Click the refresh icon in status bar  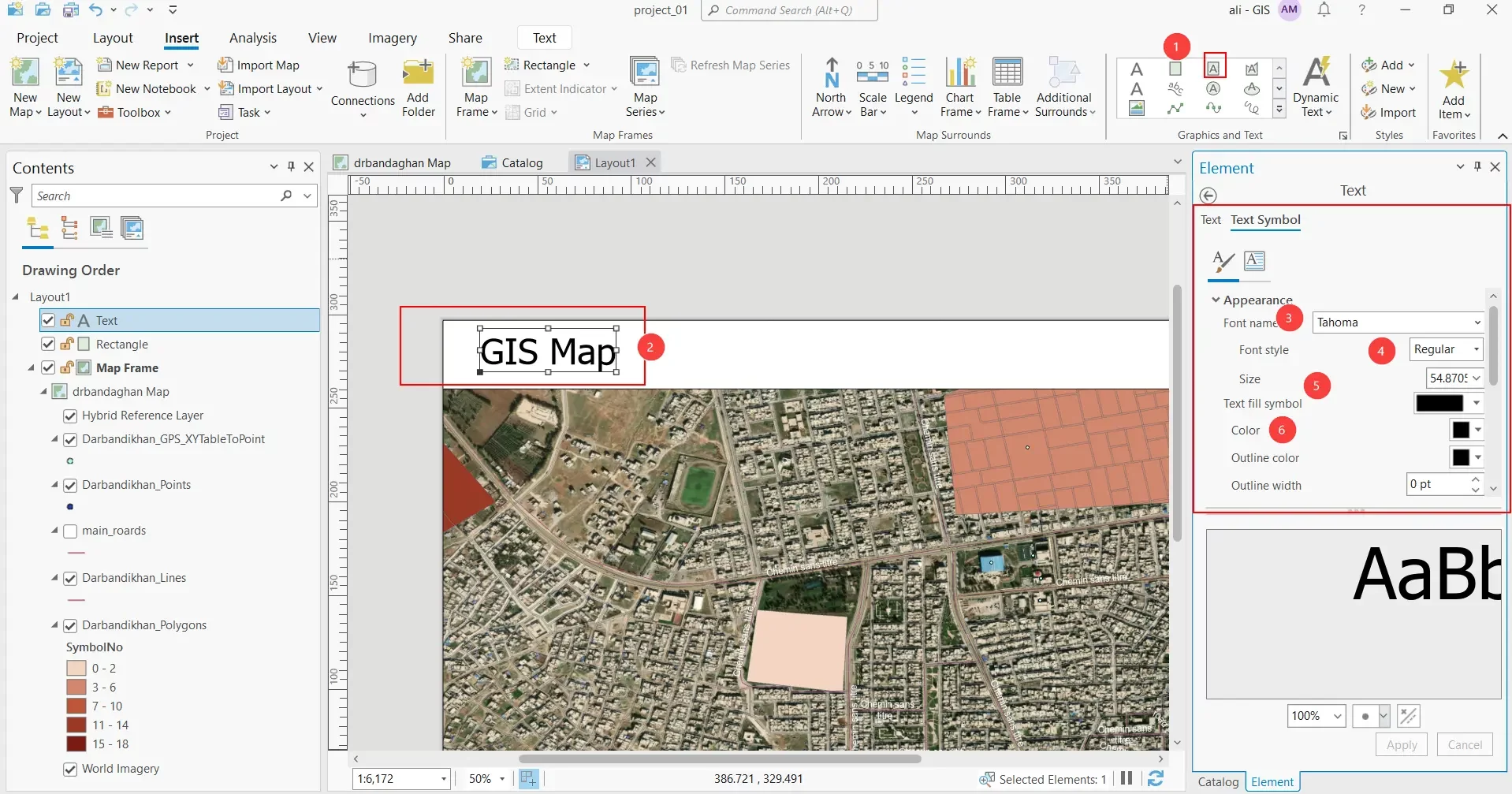tap(1156, 779)
